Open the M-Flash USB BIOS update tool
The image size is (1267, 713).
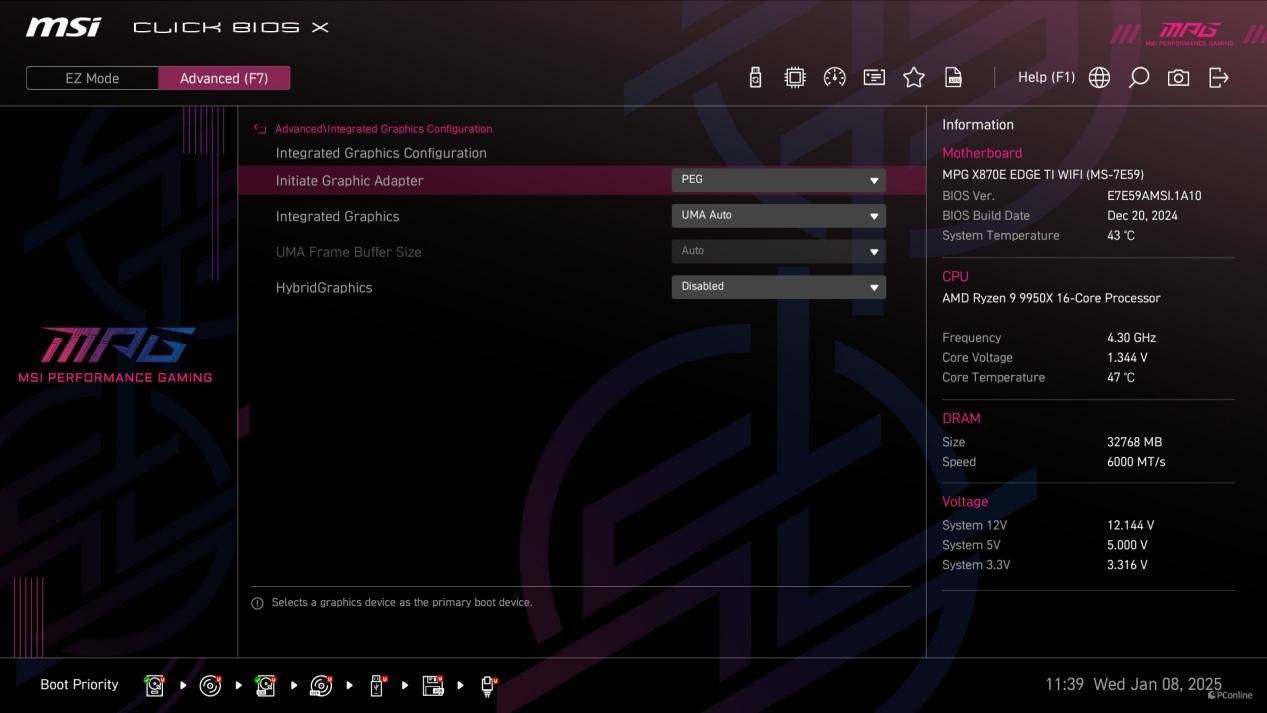(x=755, y=78)
